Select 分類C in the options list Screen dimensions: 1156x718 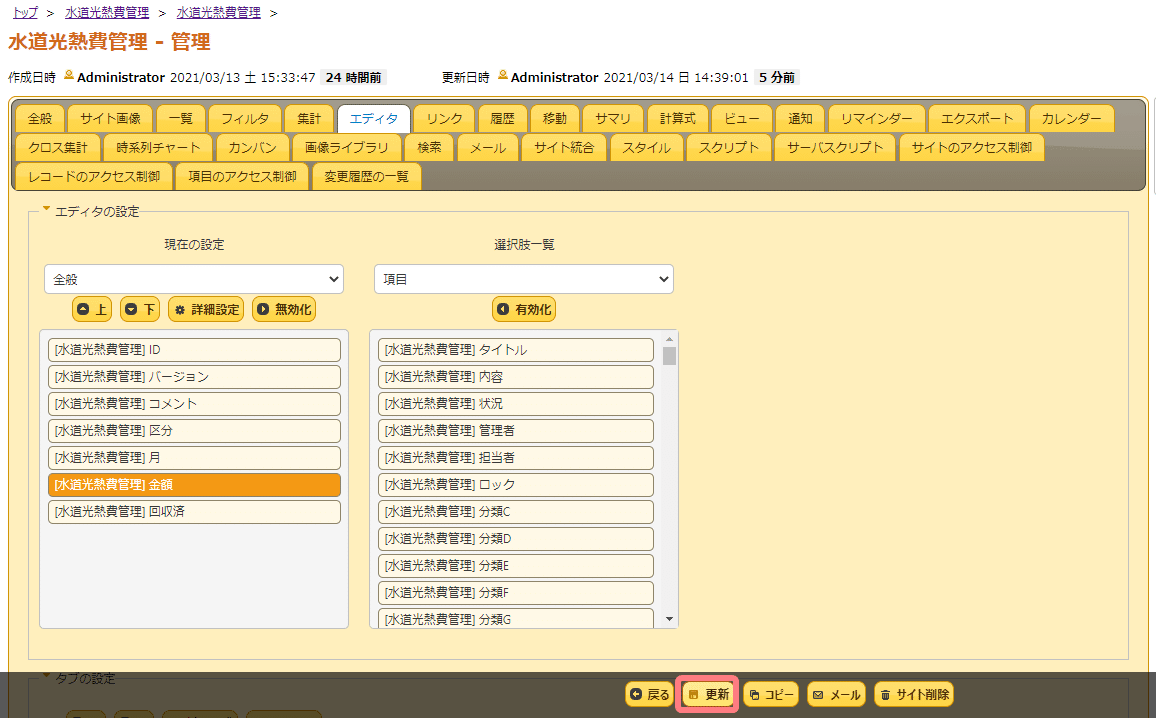(516, 512)
